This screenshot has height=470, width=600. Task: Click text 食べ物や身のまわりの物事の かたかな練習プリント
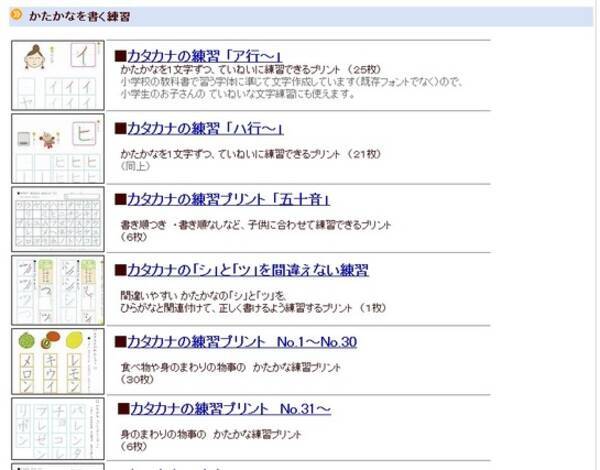[230, 367]
